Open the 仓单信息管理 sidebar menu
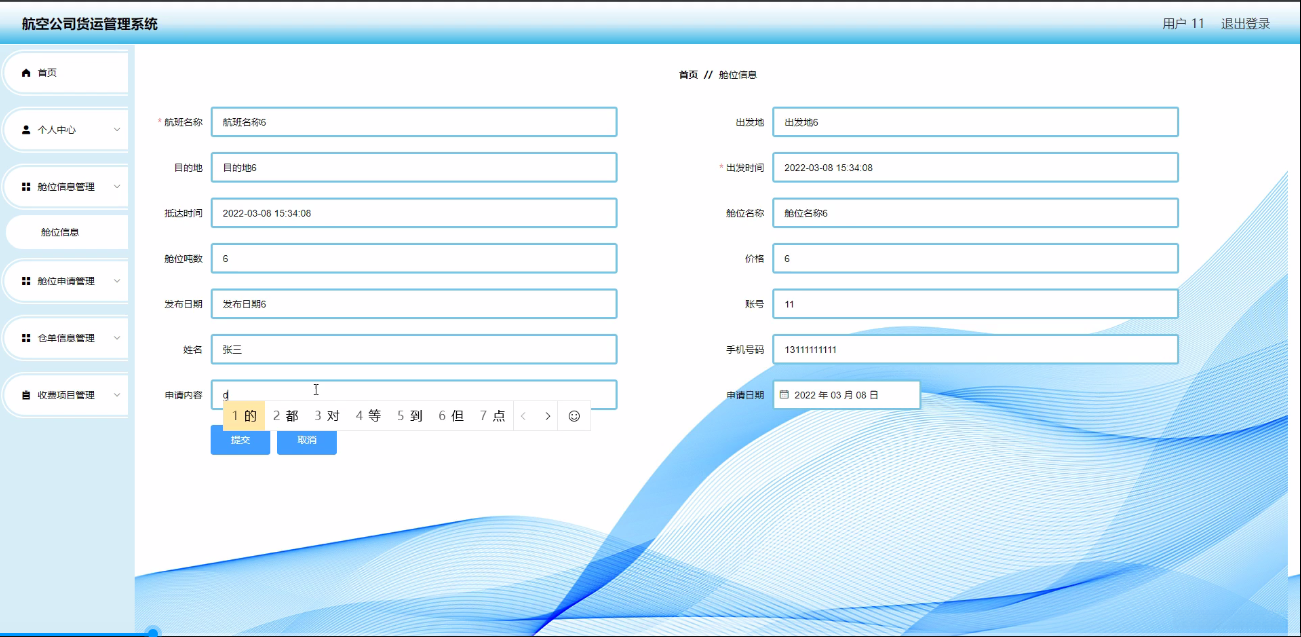The width and height of the screenshot is (1301, 637). [x=66, y=338]
